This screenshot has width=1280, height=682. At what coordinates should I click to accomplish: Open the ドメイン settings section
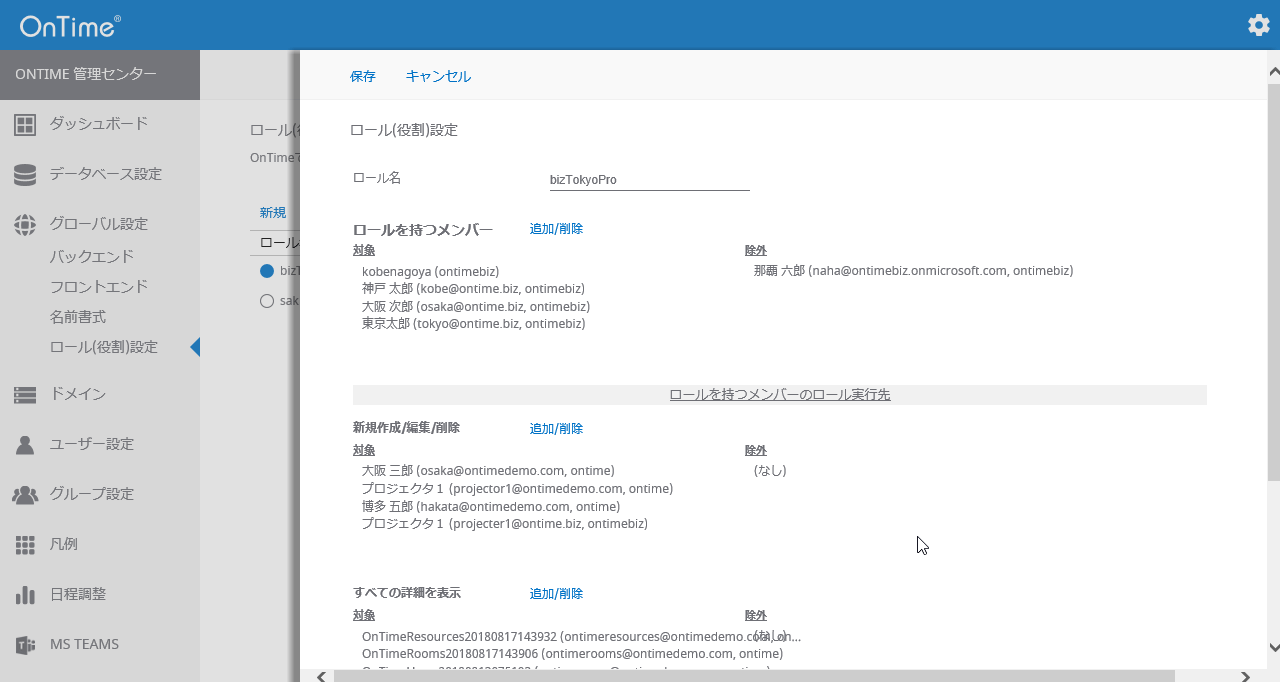tap(75, 394)
